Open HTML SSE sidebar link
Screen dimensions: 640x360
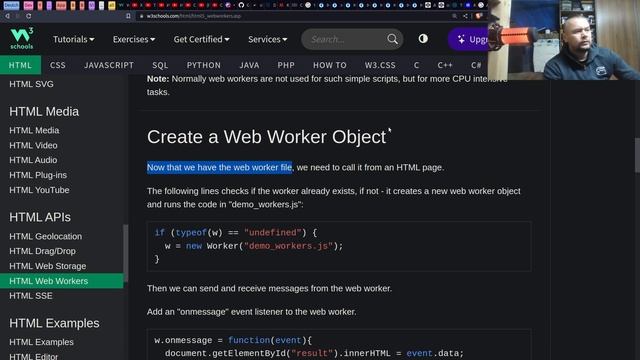click(31, 296)
